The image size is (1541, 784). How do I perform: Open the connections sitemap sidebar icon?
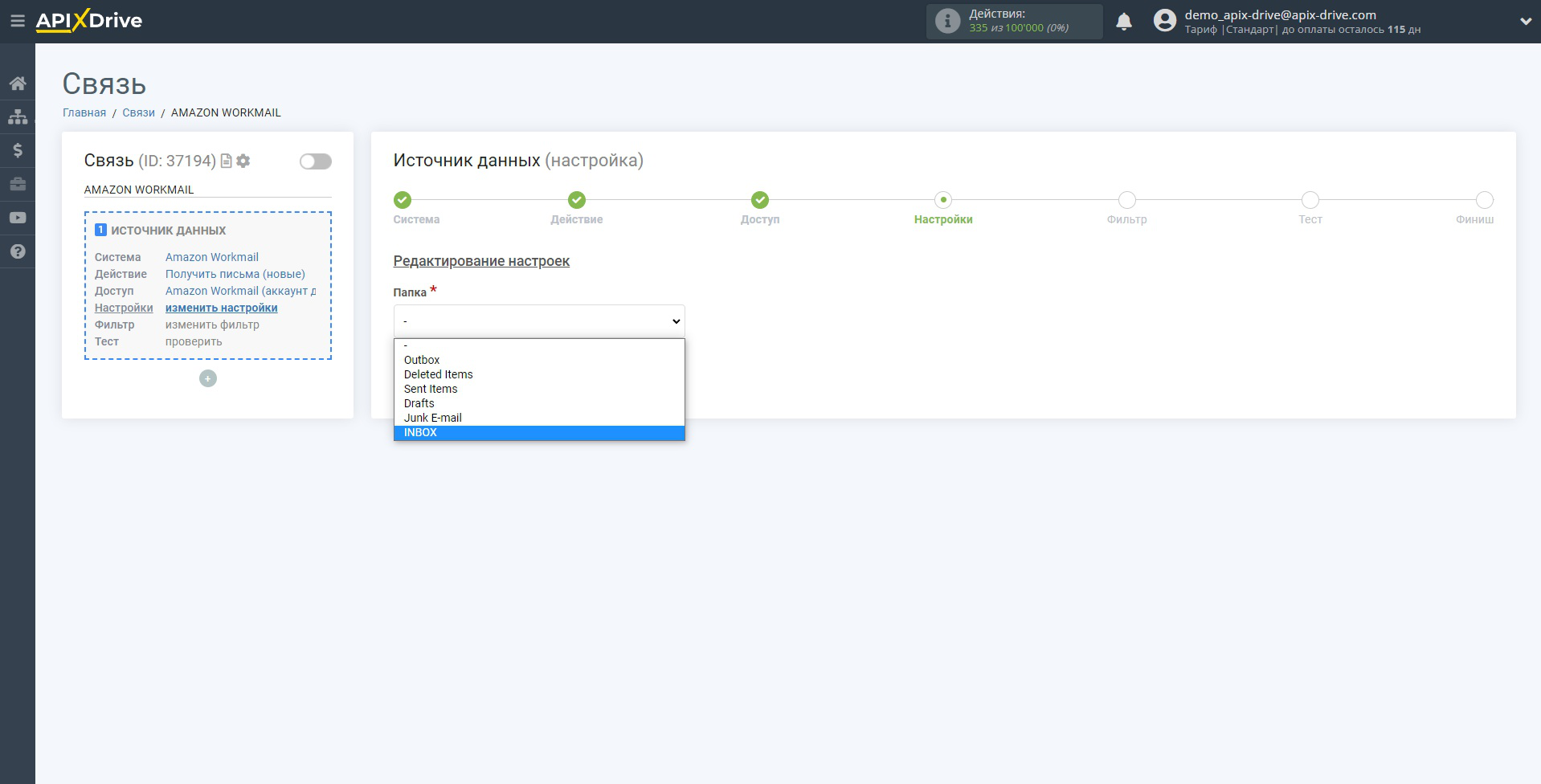point(18,116)
